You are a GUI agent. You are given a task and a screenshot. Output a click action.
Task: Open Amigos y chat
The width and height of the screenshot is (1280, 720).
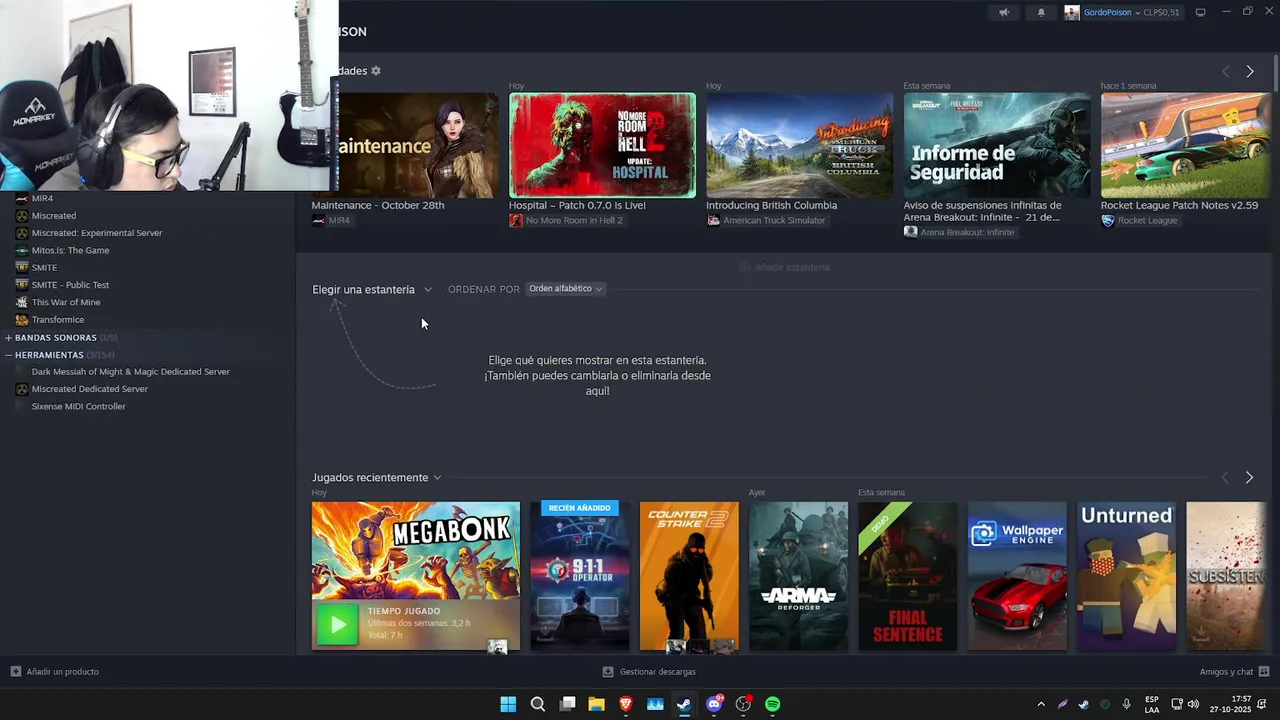[x=1234, y=672]
